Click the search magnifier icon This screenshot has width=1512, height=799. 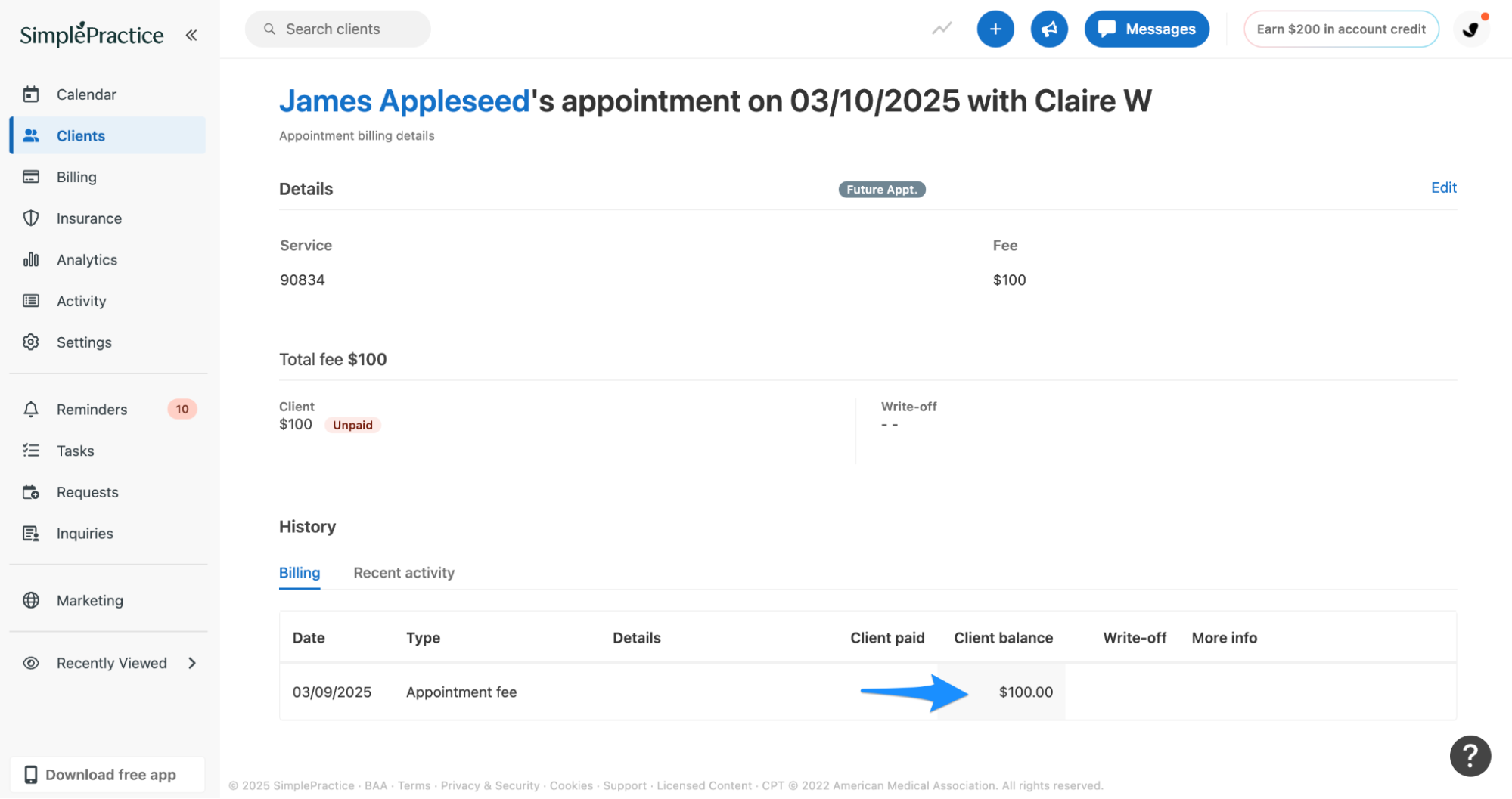click(269, 29)
